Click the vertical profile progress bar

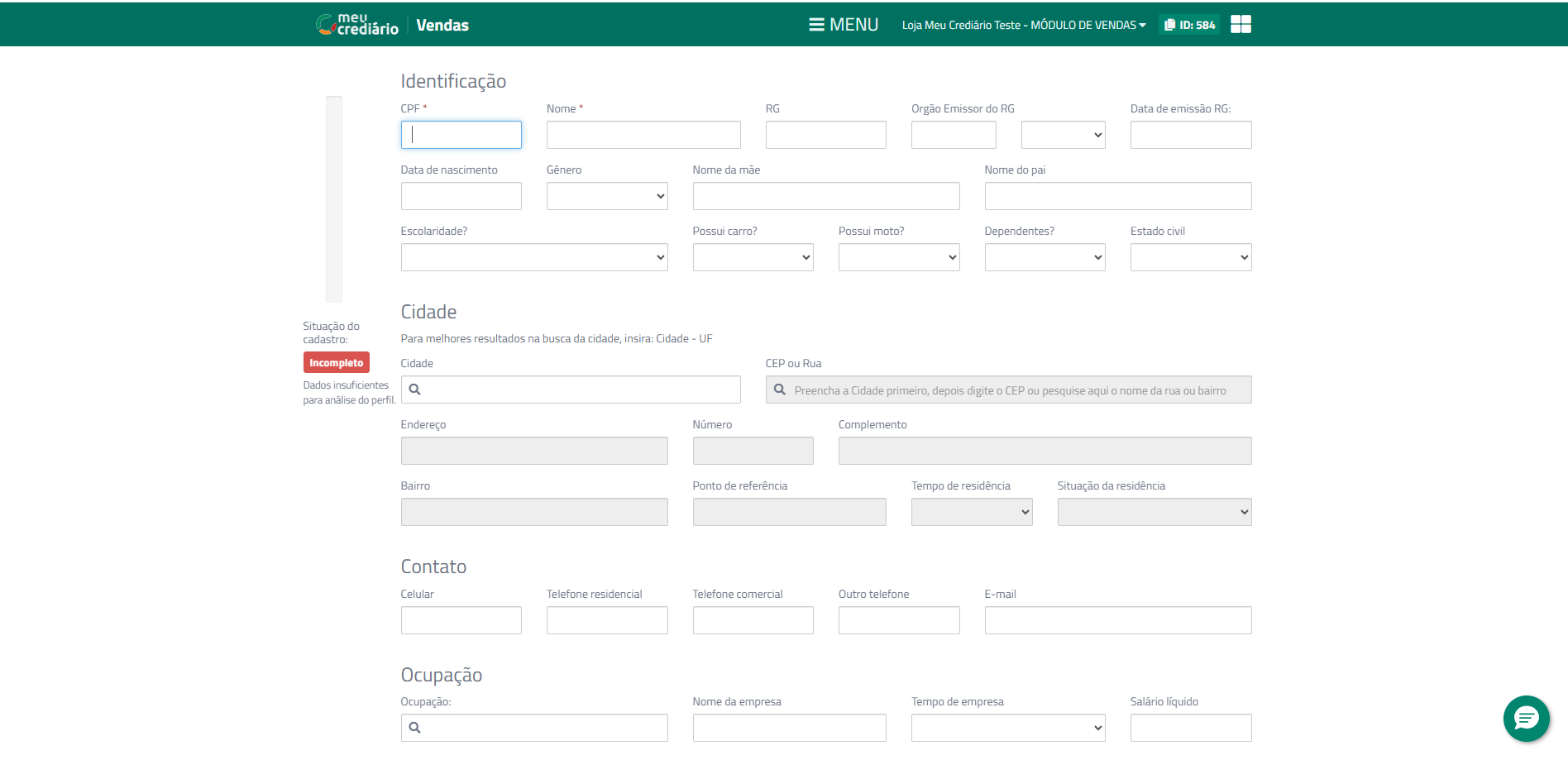[x=333, y=198]
